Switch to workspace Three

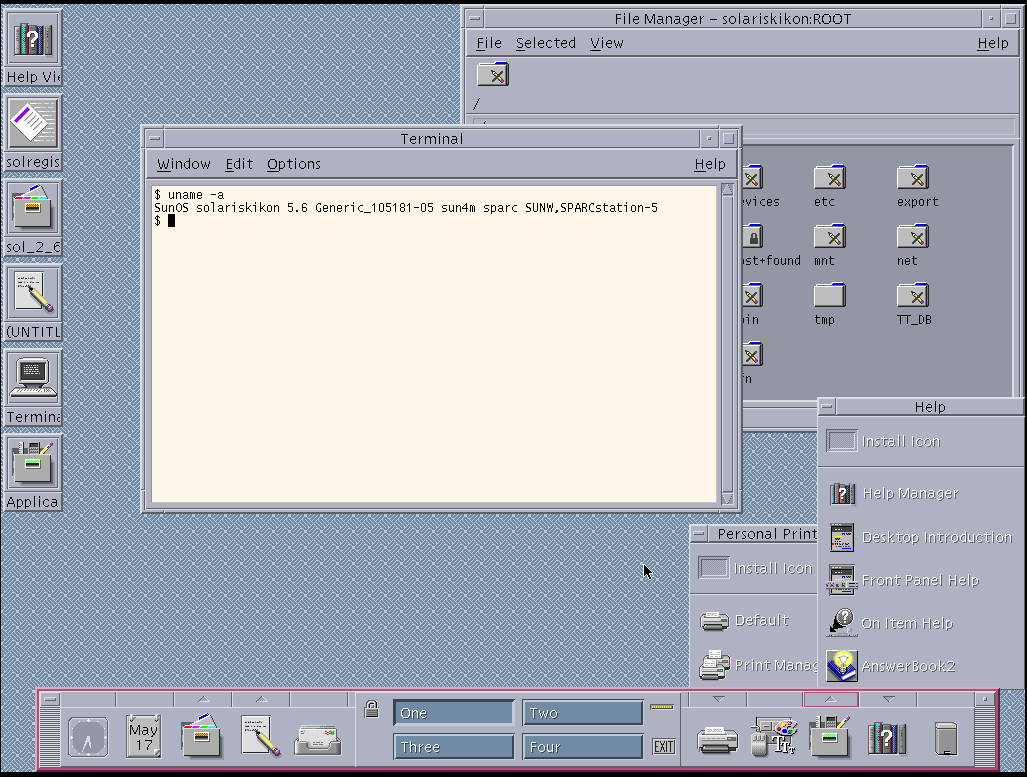(x=453, y=747)
